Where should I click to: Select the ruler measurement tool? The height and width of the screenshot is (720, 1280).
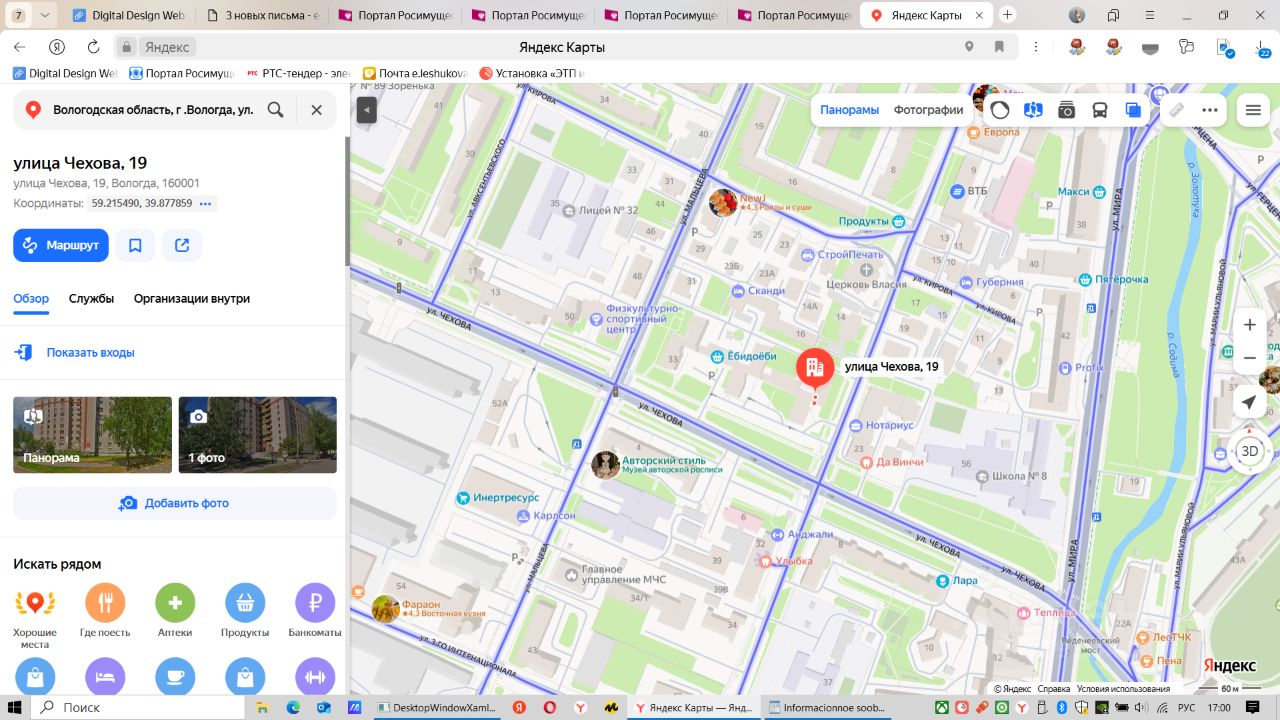pyautogui.click(x=1177, y=110)
